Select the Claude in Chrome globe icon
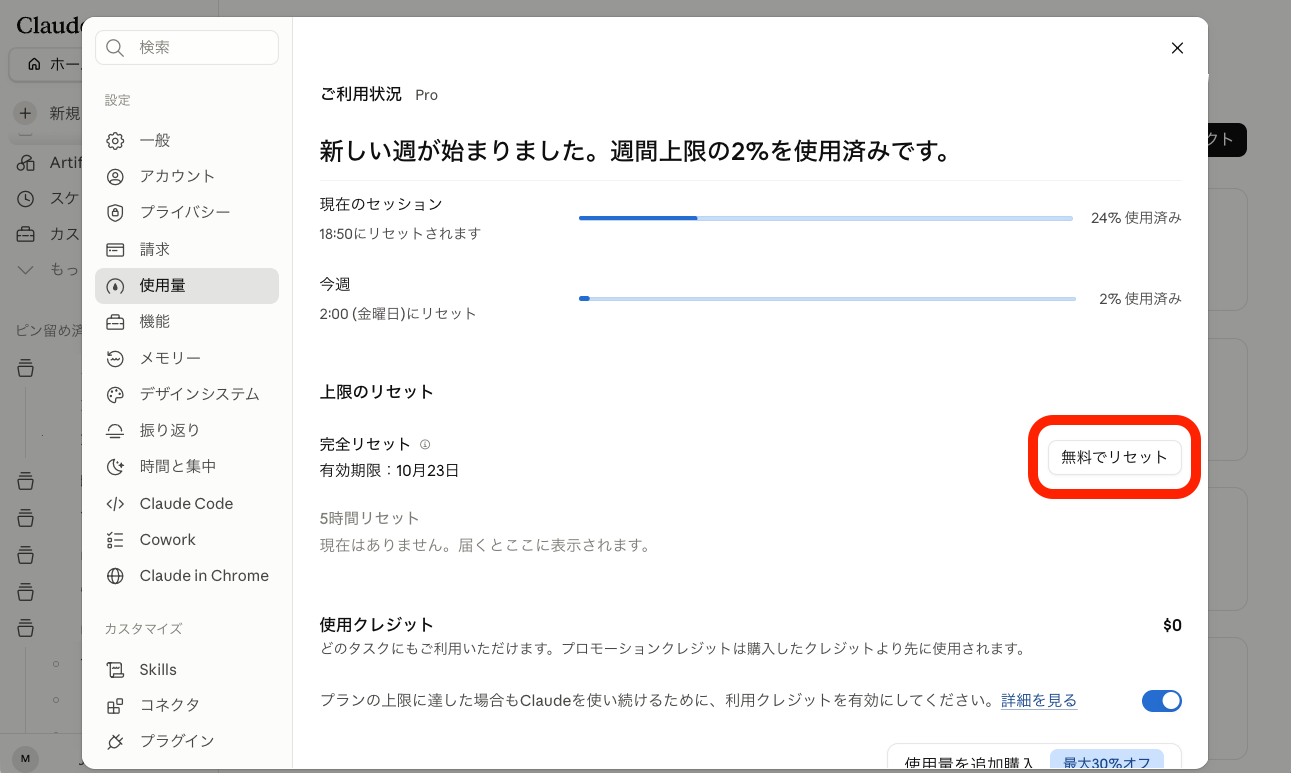 tap(115, 576)
